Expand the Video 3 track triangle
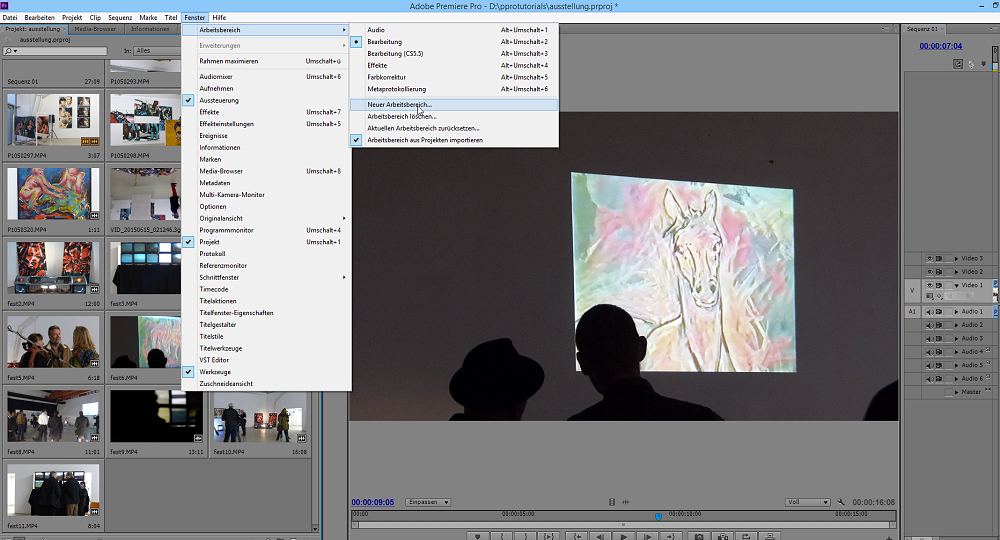Viewport: 1000px width, 540px height. 957,258
